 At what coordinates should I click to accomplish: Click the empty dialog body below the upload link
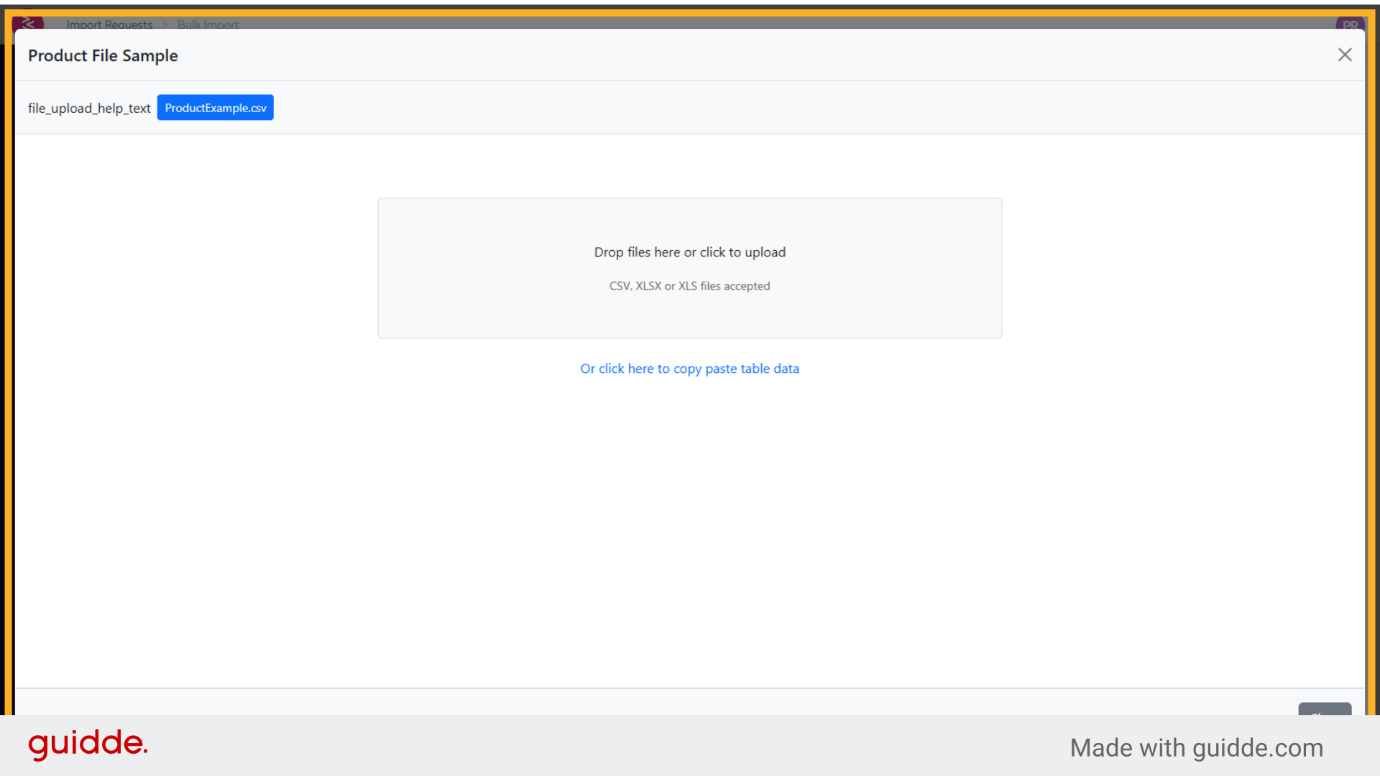pos(689,530)
